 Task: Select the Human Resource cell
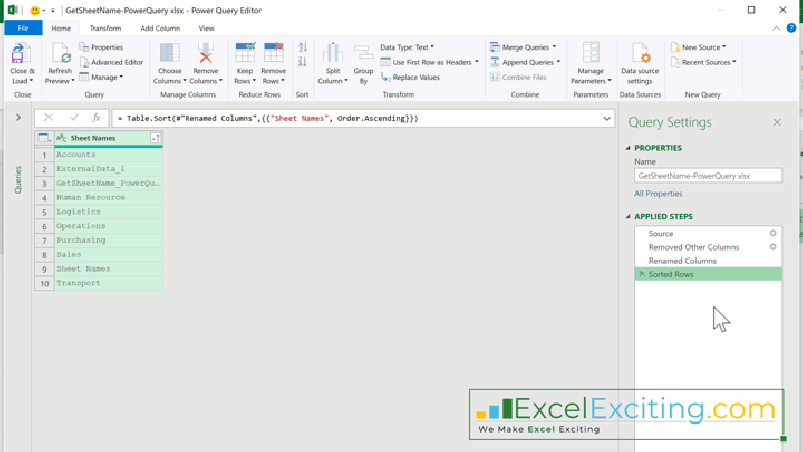[109, 197]
